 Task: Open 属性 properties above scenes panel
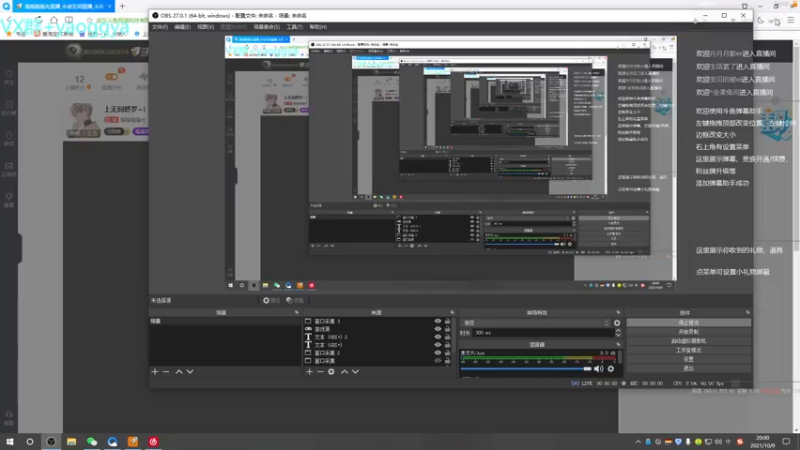point(271,301)
